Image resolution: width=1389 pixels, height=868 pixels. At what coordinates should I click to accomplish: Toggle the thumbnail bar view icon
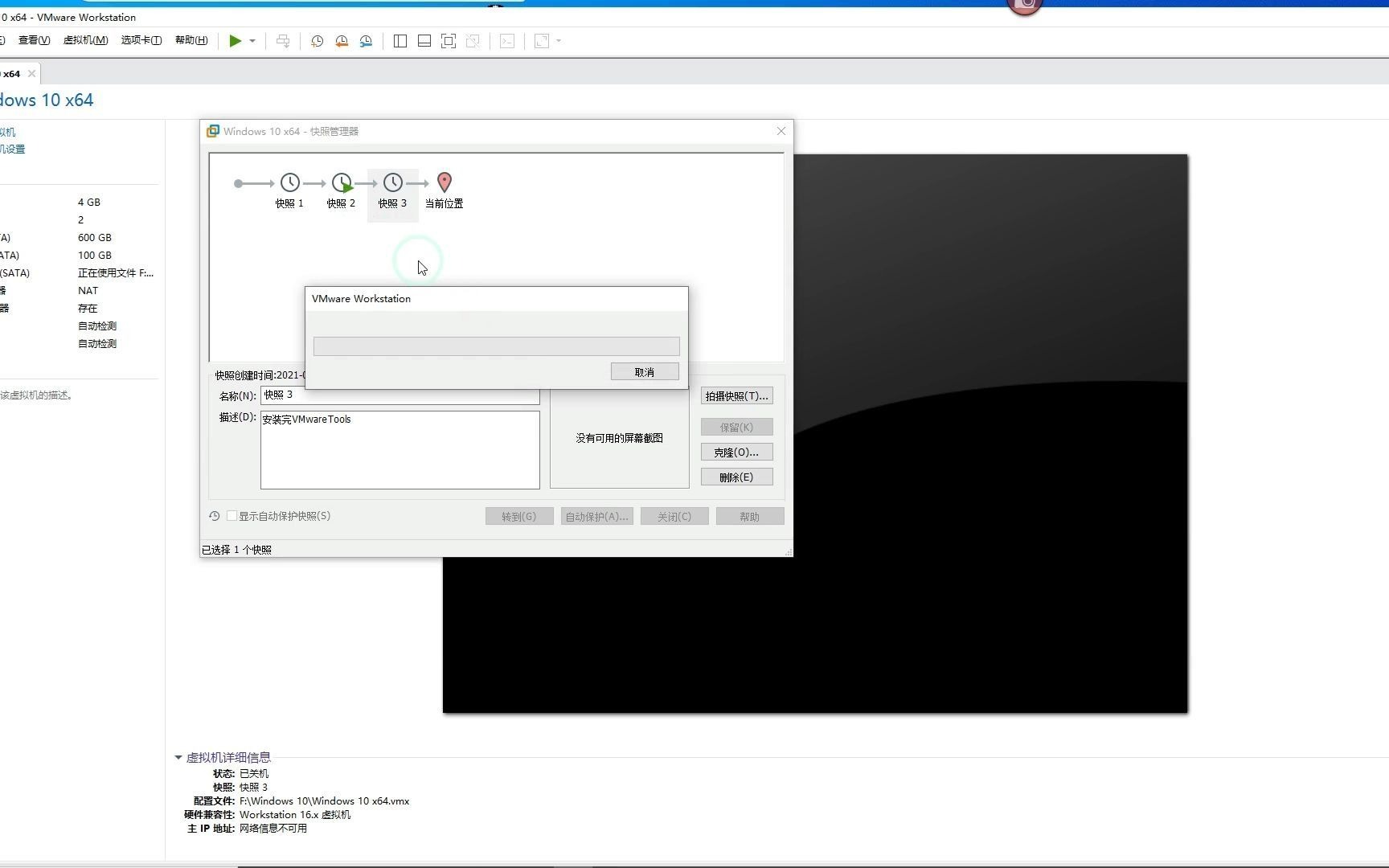point(424,41)
